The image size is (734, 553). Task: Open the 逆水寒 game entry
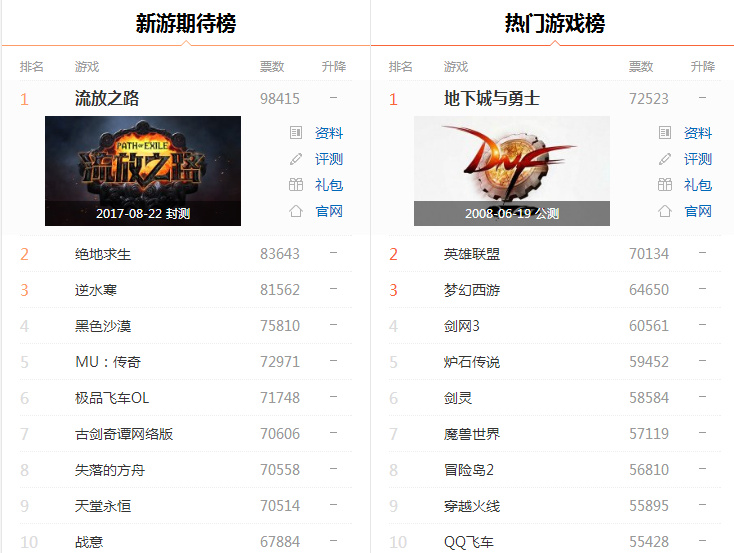click(95, 290)
